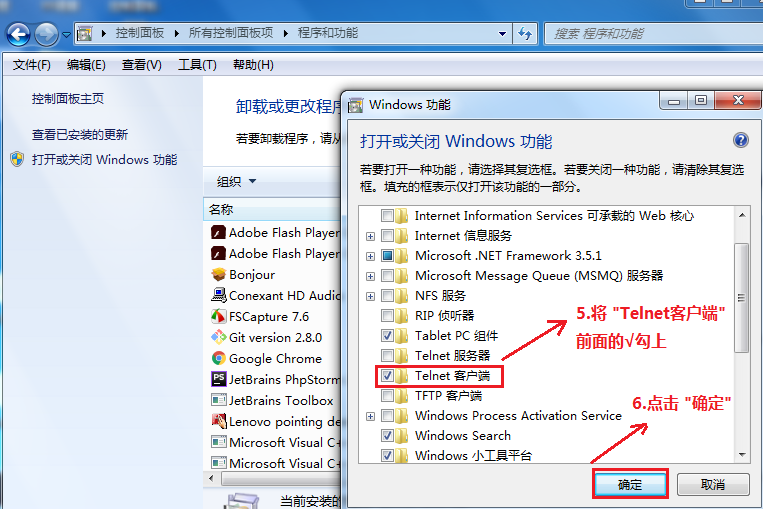
Task: Click the Forward navigation arrow button
Action: [x=47, y=35]
